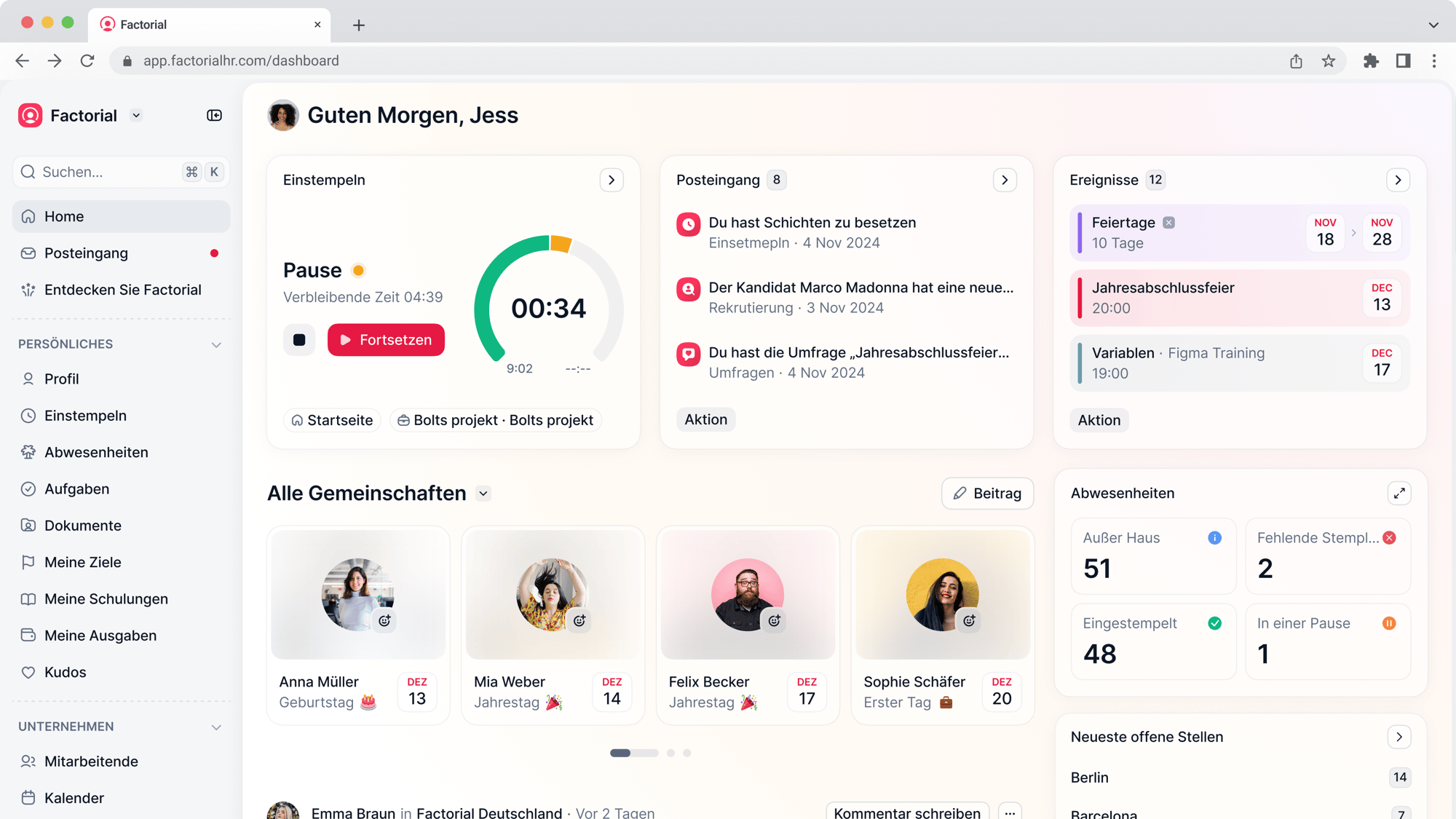The height and width of the screenshot is (819, 1456).
Task: Add reaction to Sophie Schäfer's card
Action: (969, 621)
